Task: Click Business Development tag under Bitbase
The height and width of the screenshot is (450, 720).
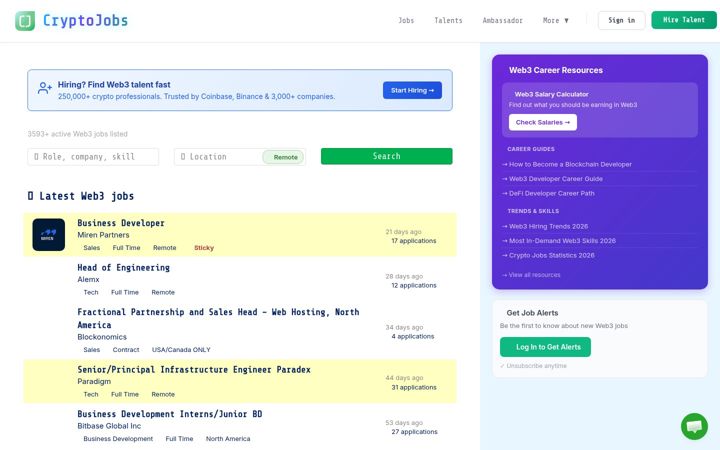Action: click(118, 439)
